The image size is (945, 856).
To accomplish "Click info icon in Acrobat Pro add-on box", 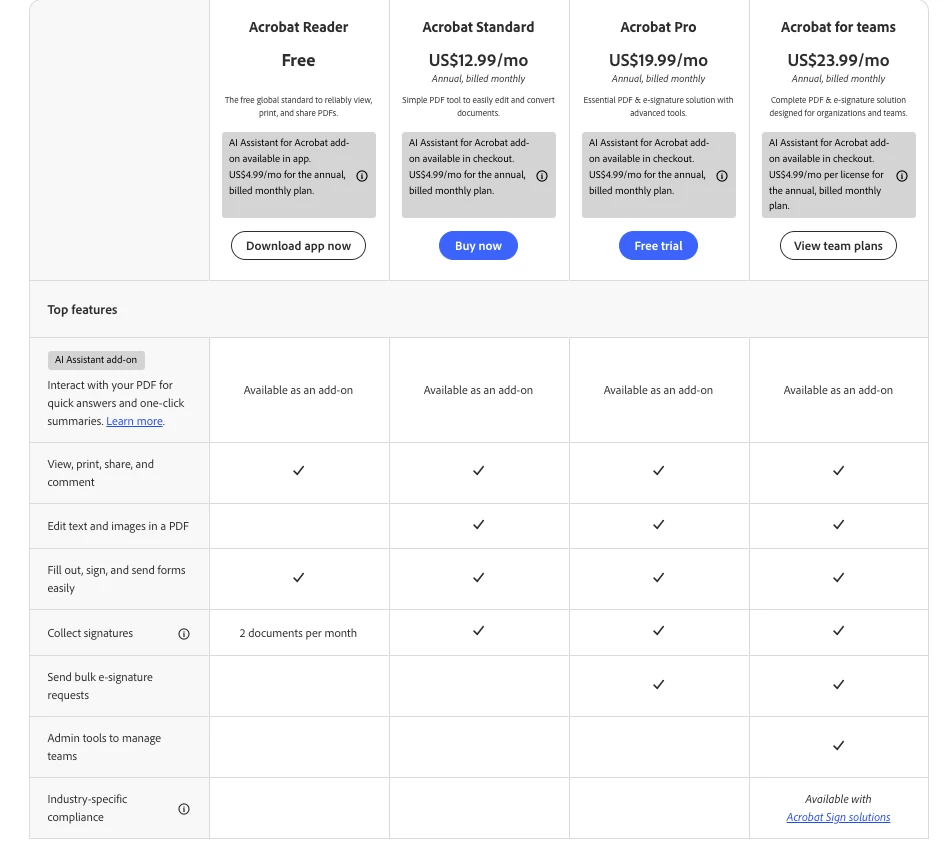I will [x=721, y=176].
